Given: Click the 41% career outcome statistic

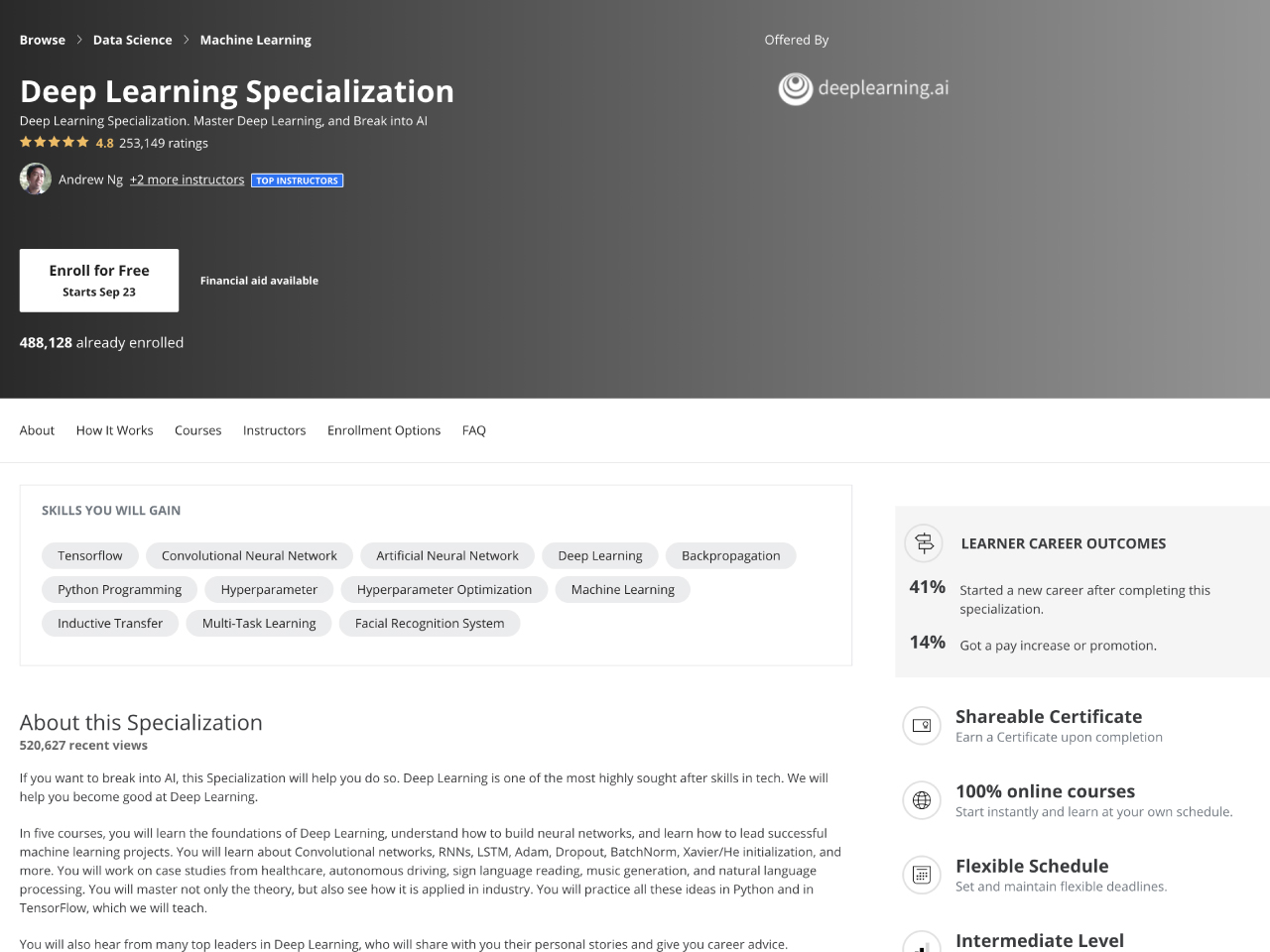Looking at the screenshot, I should 928,587.
